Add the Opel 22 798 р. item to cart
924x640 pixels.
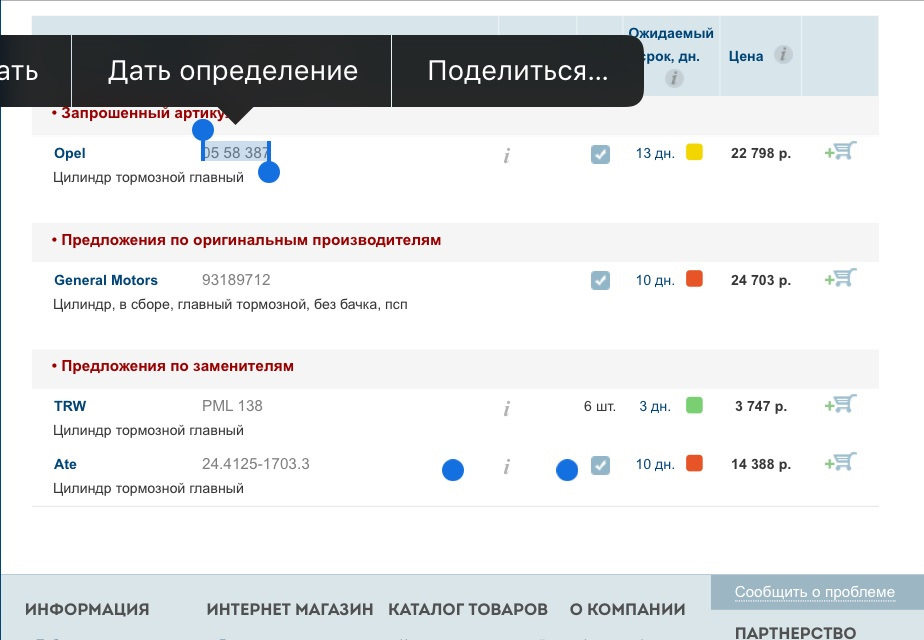click(x=840, y=151)
